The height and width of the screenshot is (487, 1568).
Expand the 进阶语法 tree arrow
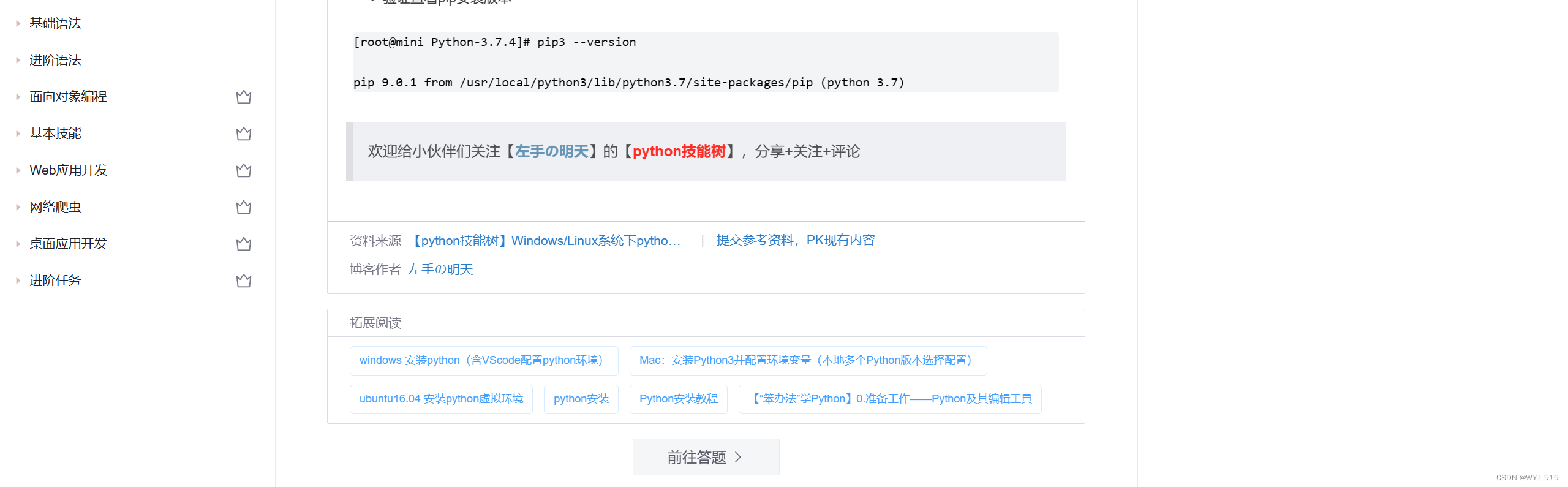pos(18,60)
